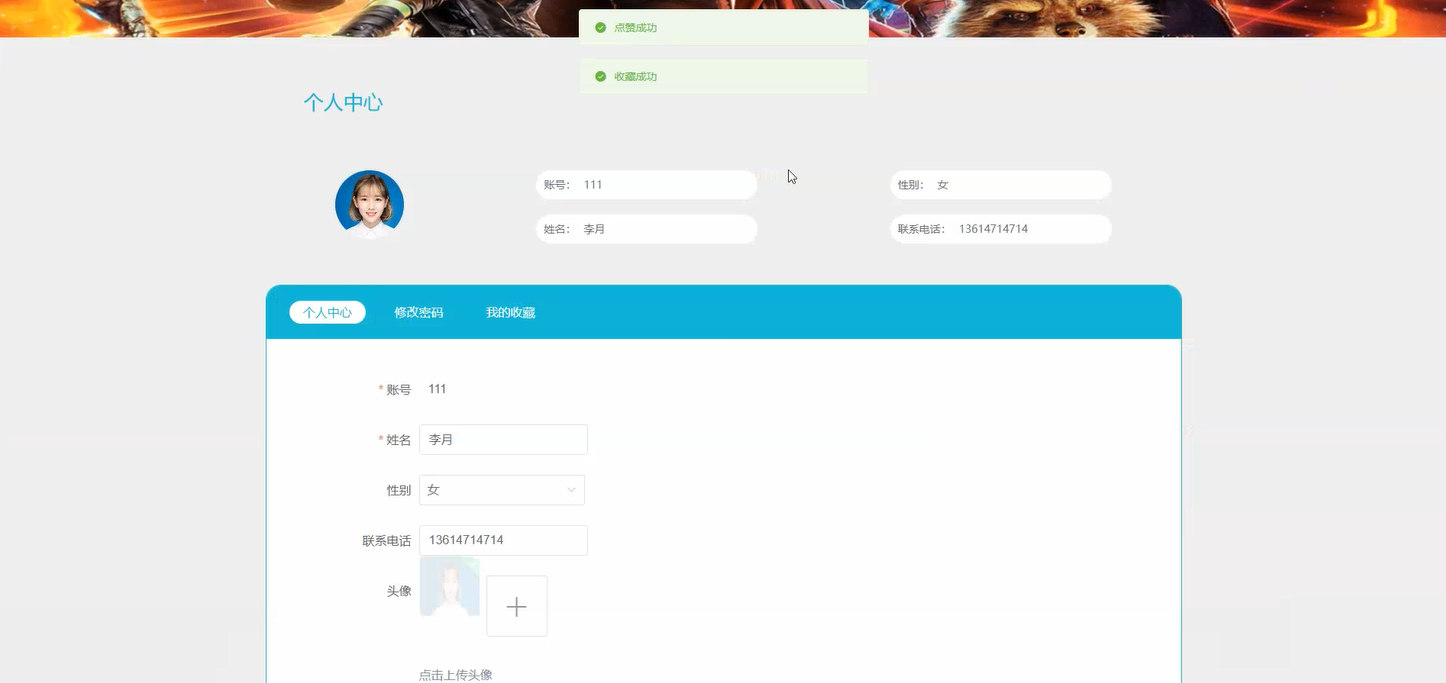Expand the gender combo box showing 女

coord(501,489)
